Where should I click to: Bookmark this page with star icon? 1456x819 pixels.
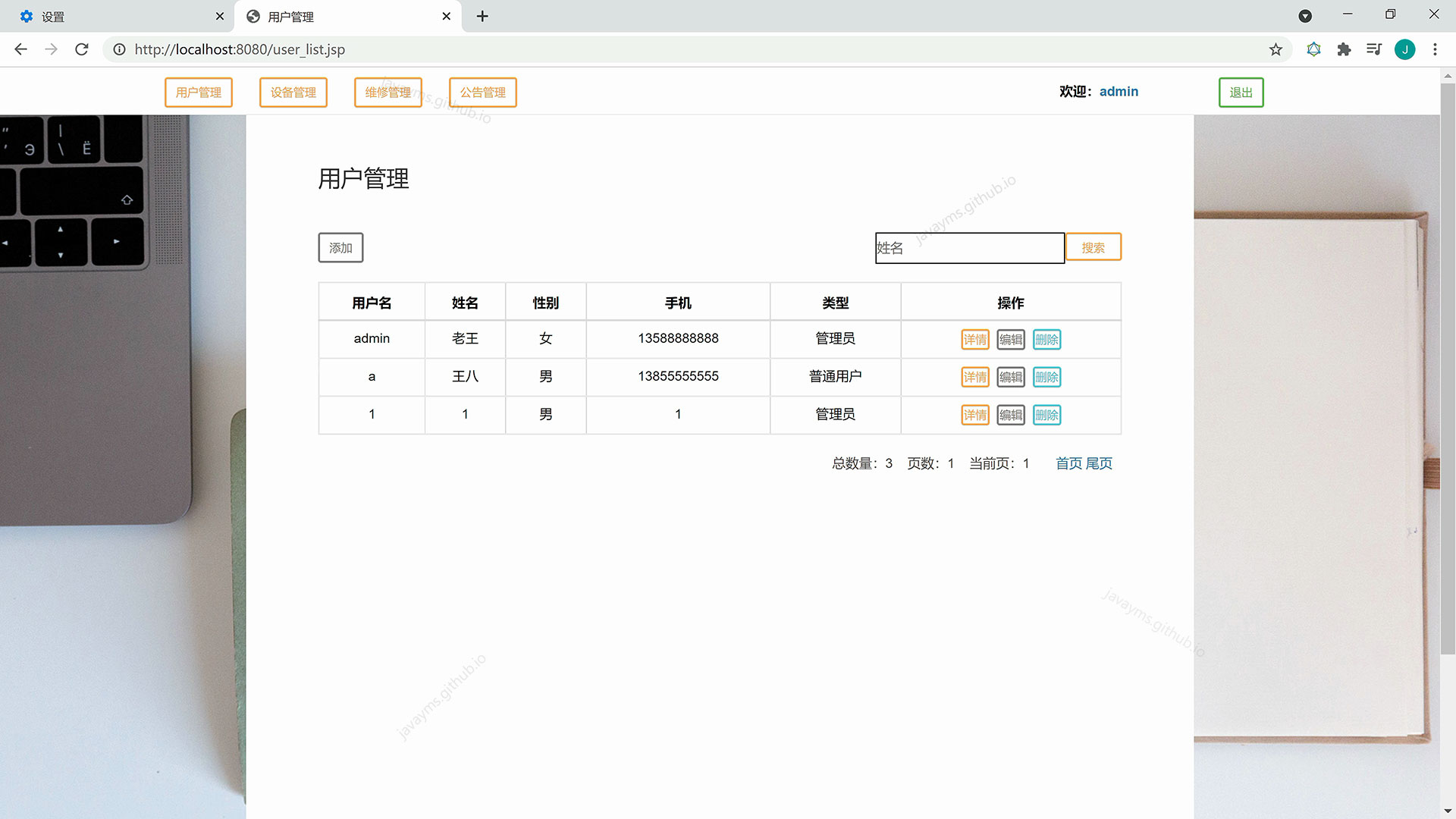click(x=1276, y=49)
